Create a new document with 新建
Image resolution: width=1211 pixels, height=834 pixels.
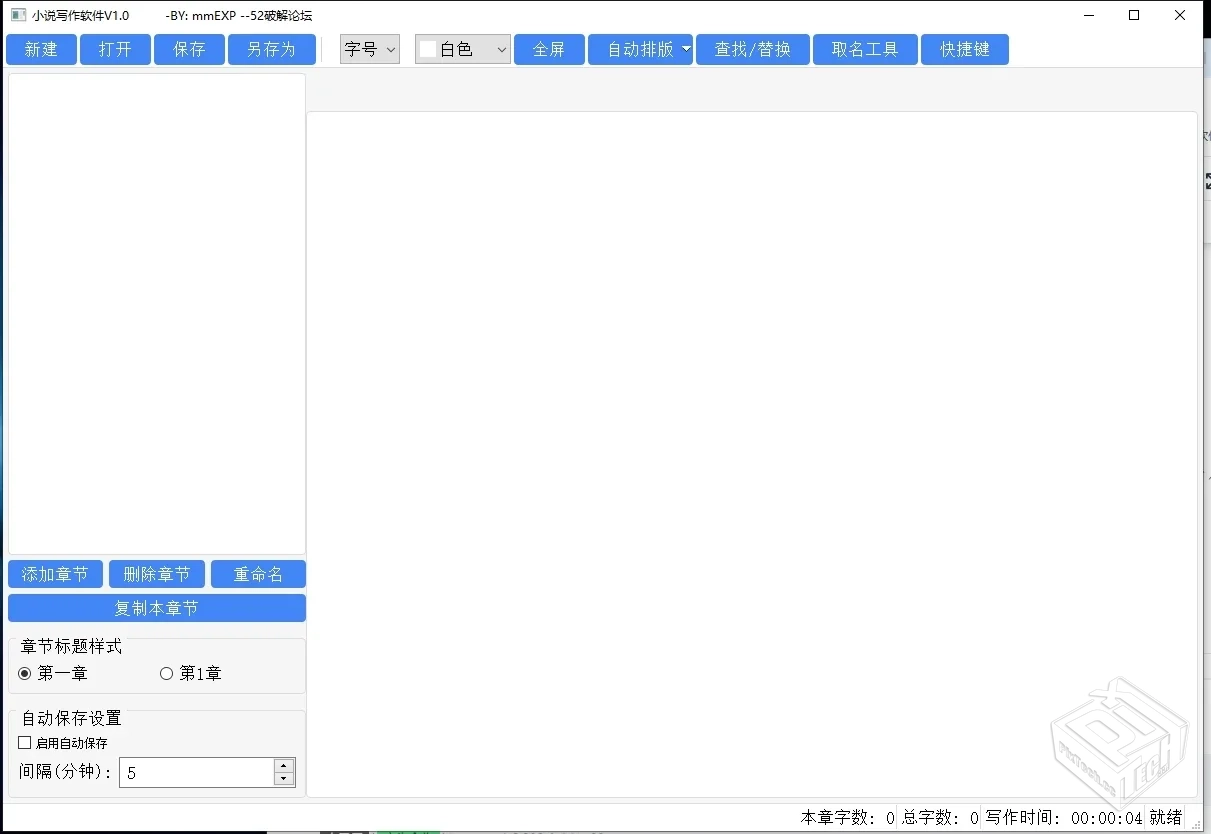pos(41,49)
